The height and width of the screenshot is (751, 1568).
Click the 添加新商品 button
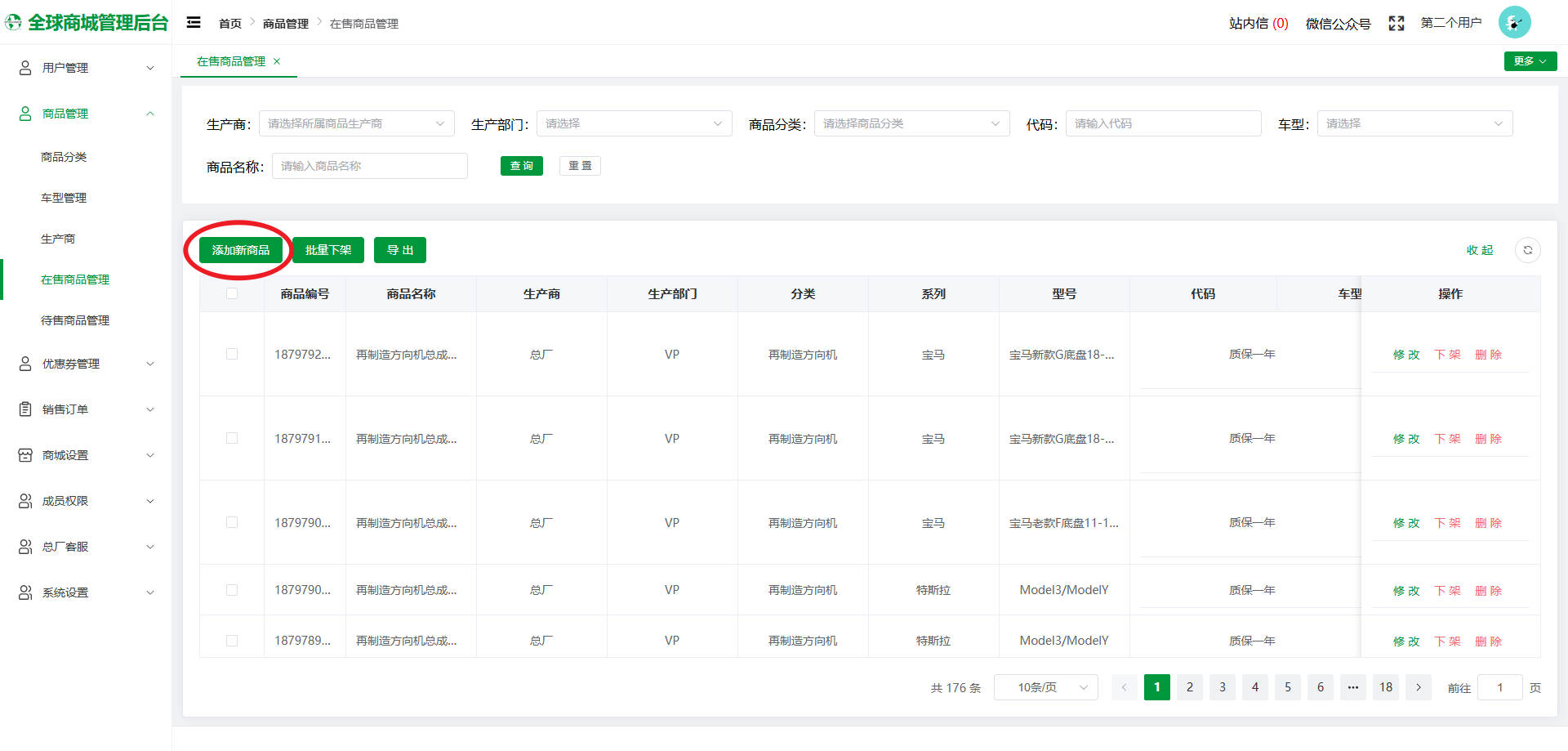pyautogui.click(x=241, y=250)
